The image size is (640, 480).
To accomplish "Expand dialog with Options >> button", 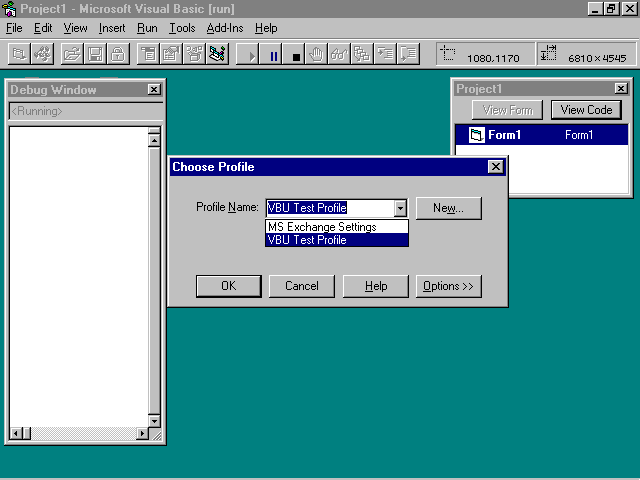I will coord(448,286).
